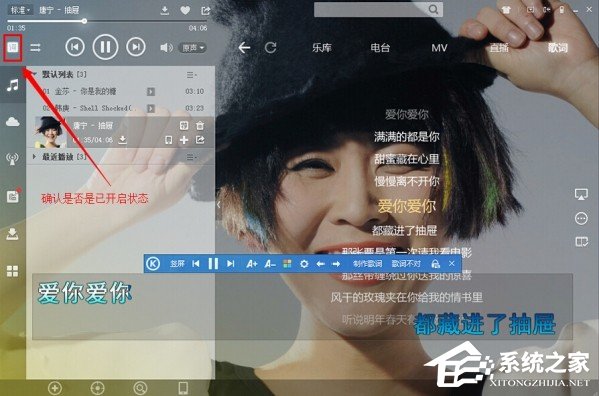Select song 02 韩庚 Shell Shocked
Viewport: 599px width, 396px height.
120,108
